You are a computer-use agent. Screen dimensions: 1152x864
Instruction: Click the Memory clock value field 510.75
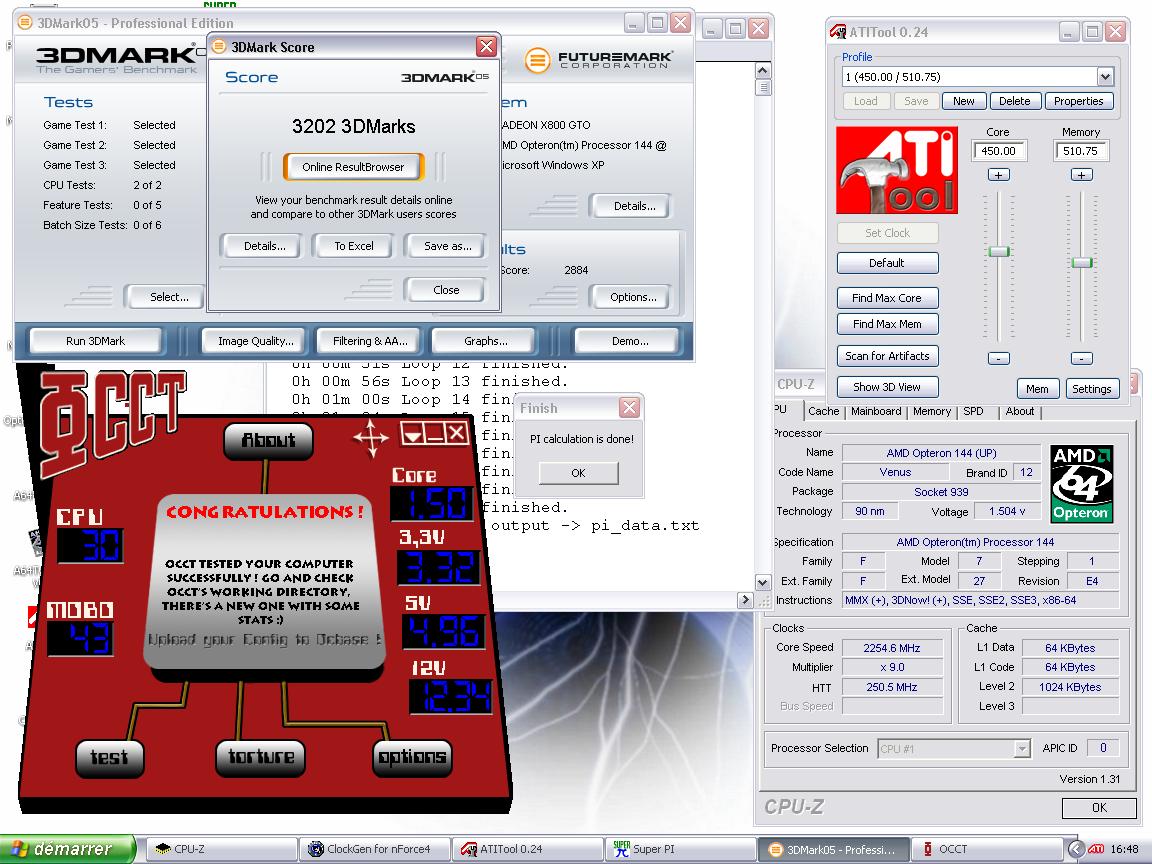coord(1081,151)
